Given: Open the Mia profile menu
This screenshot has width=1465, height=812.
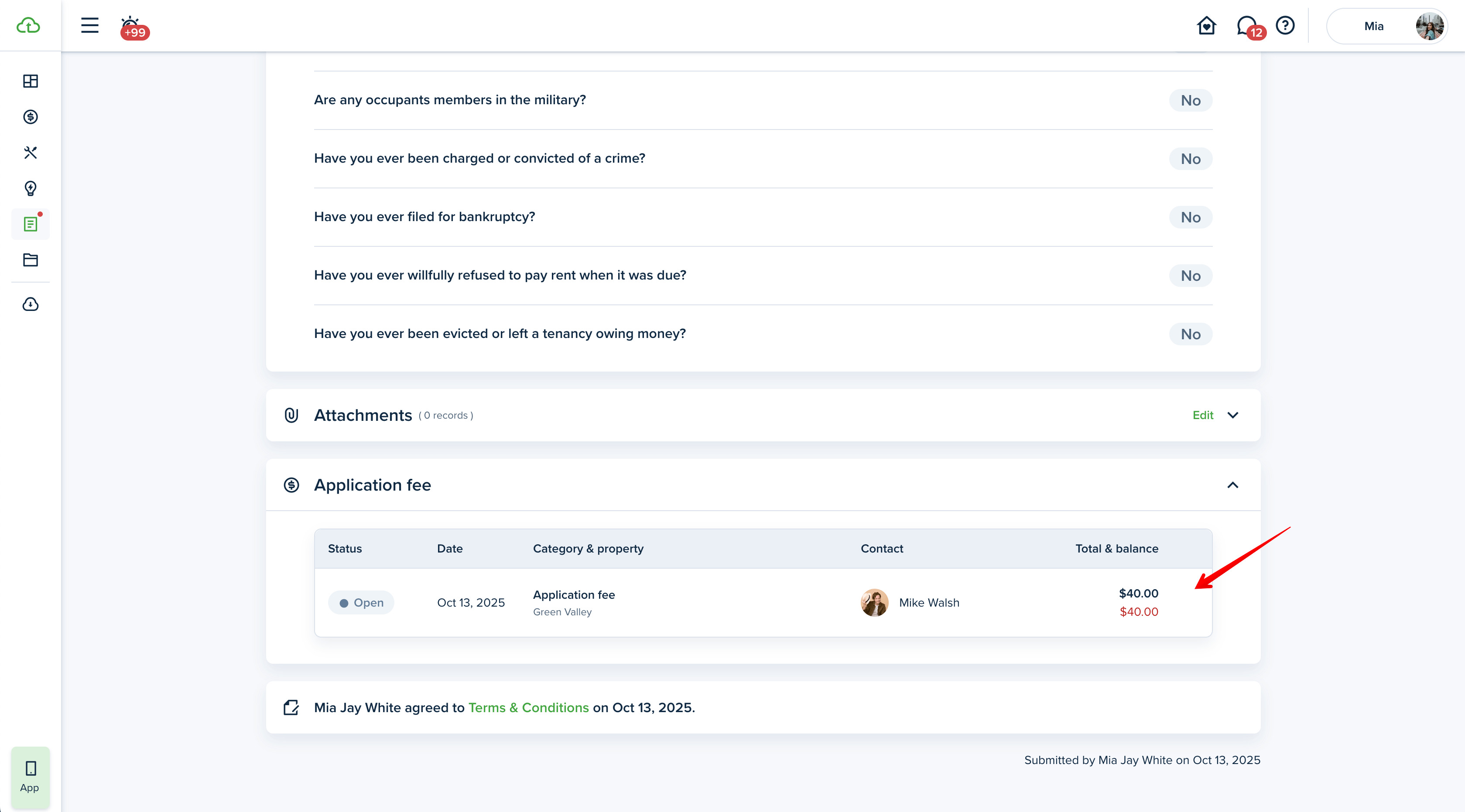Looking at the screenshot, I should (x=1386, y=26).
